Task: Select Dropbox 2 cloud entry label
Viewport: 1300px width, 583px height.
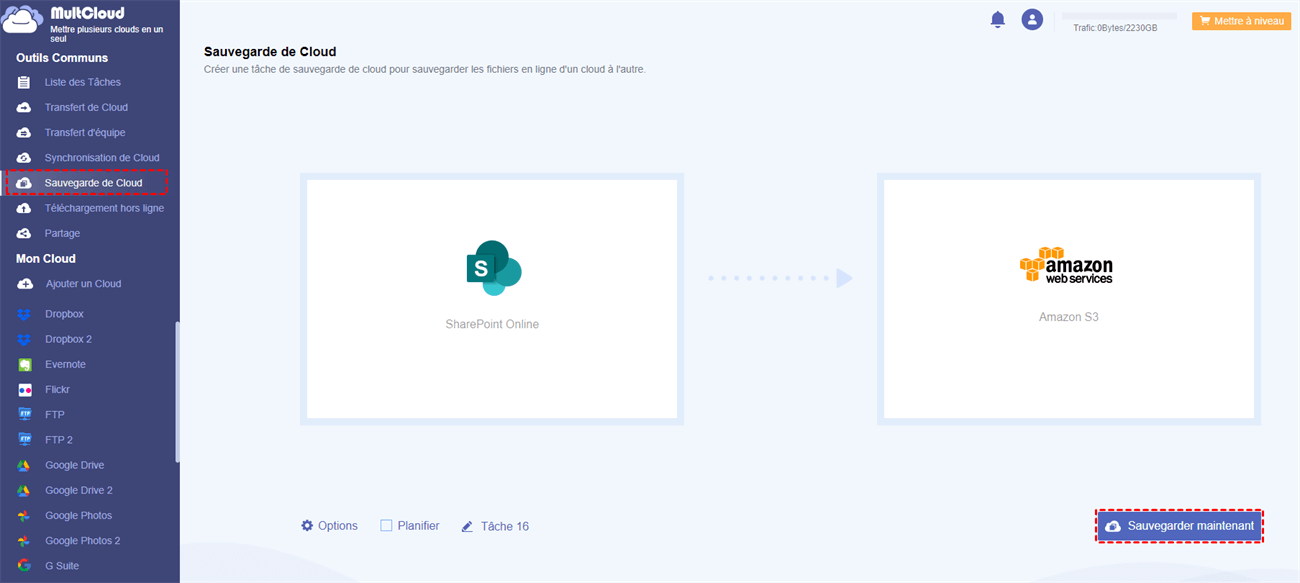Action: click(68, 339)
